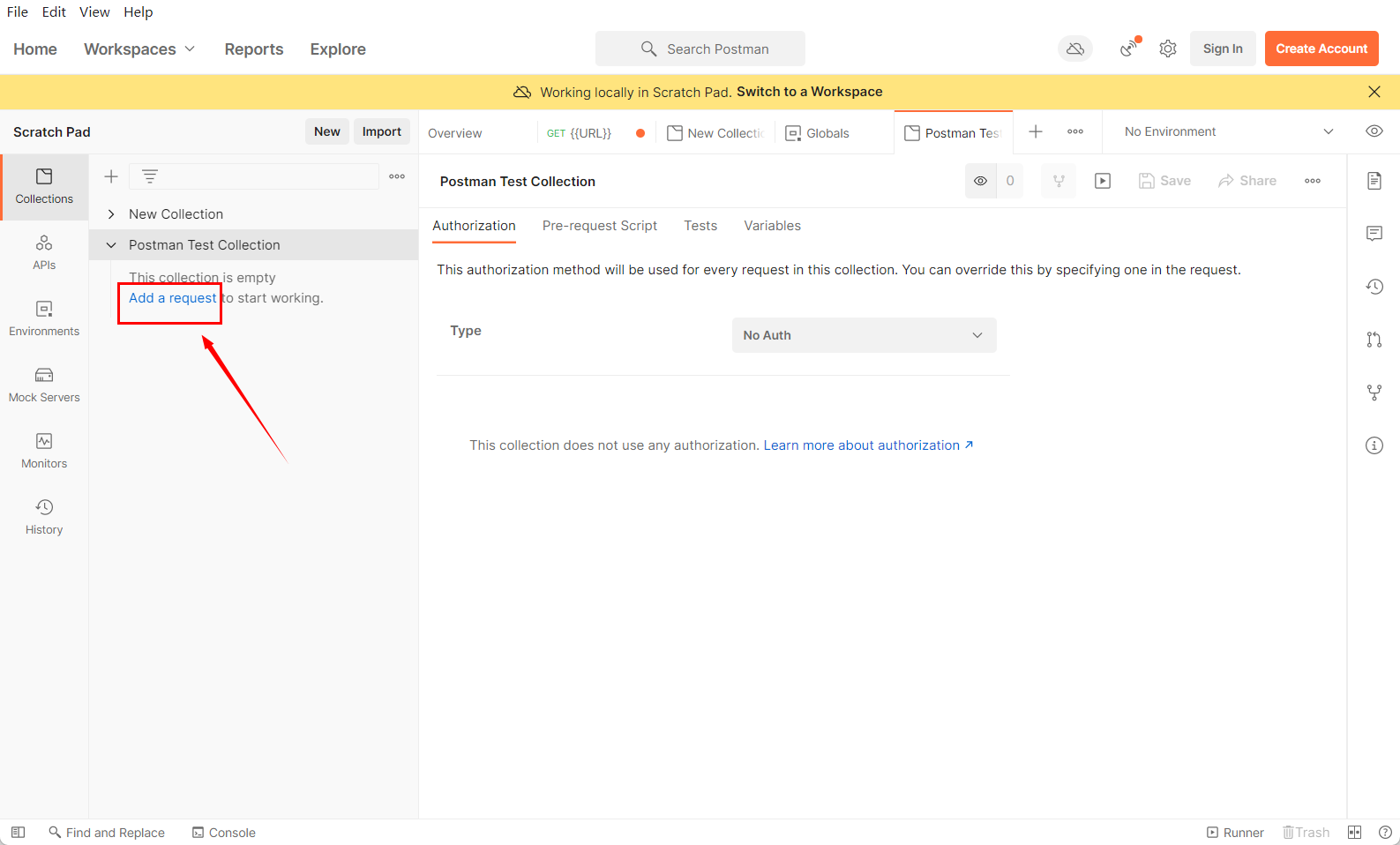Toggle the sidebar with the bottom-left icon
Screen dimensions: 1400x845
(x=18, y=832)
